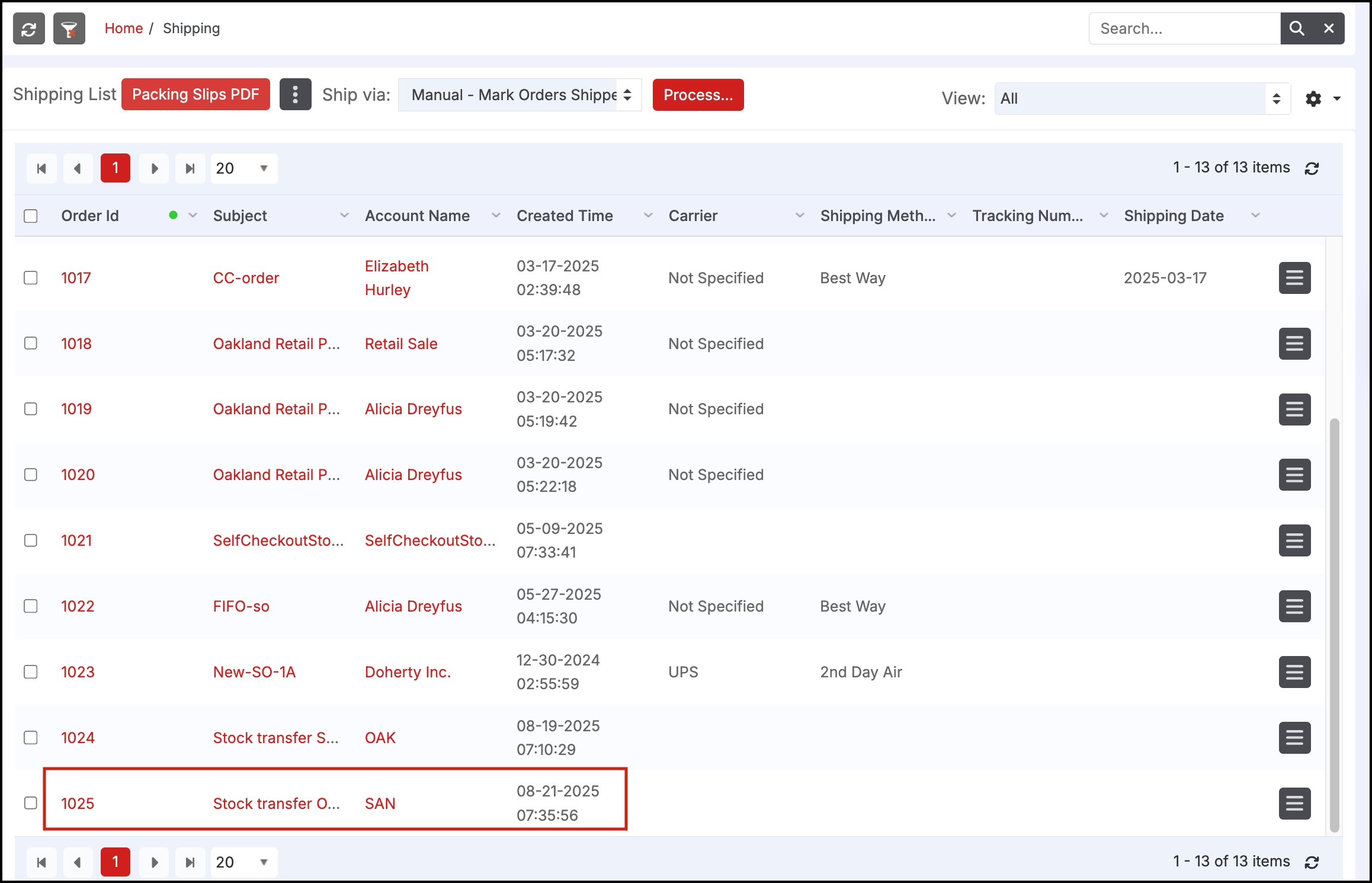The width and height of the screenshot is (1372, 883).
Task: Open top page-size dropdown showing 20
Action: [244, 168]
